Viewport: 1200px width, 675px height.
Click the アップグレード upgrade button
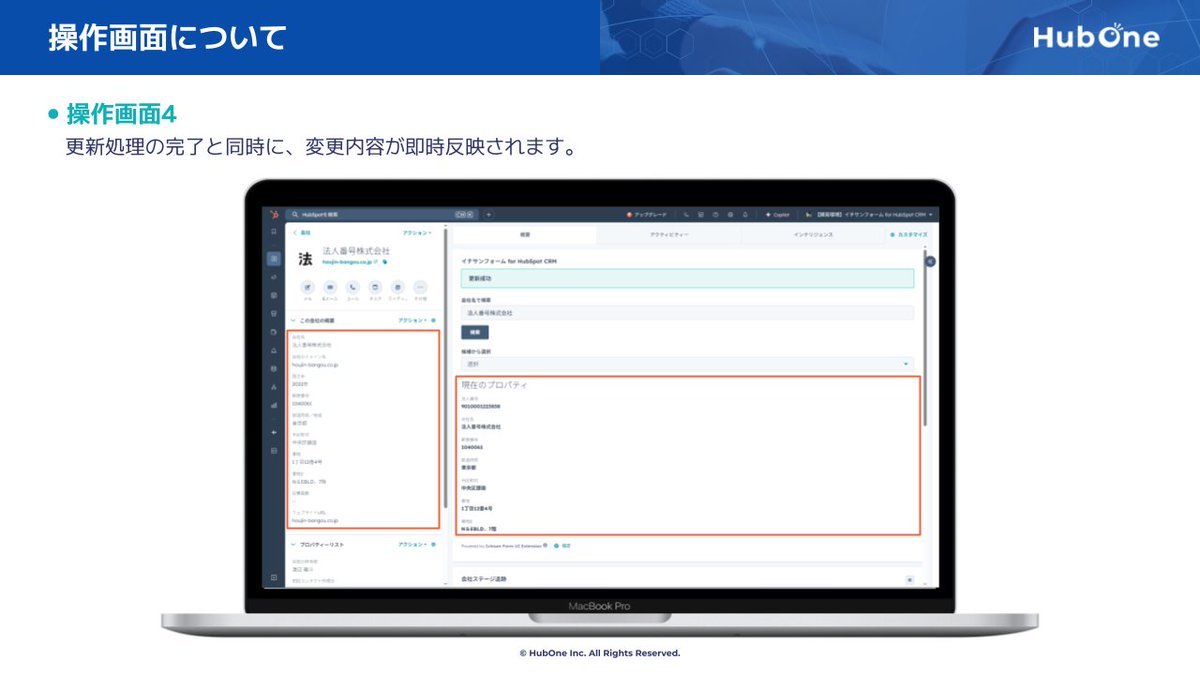point(648,214)
